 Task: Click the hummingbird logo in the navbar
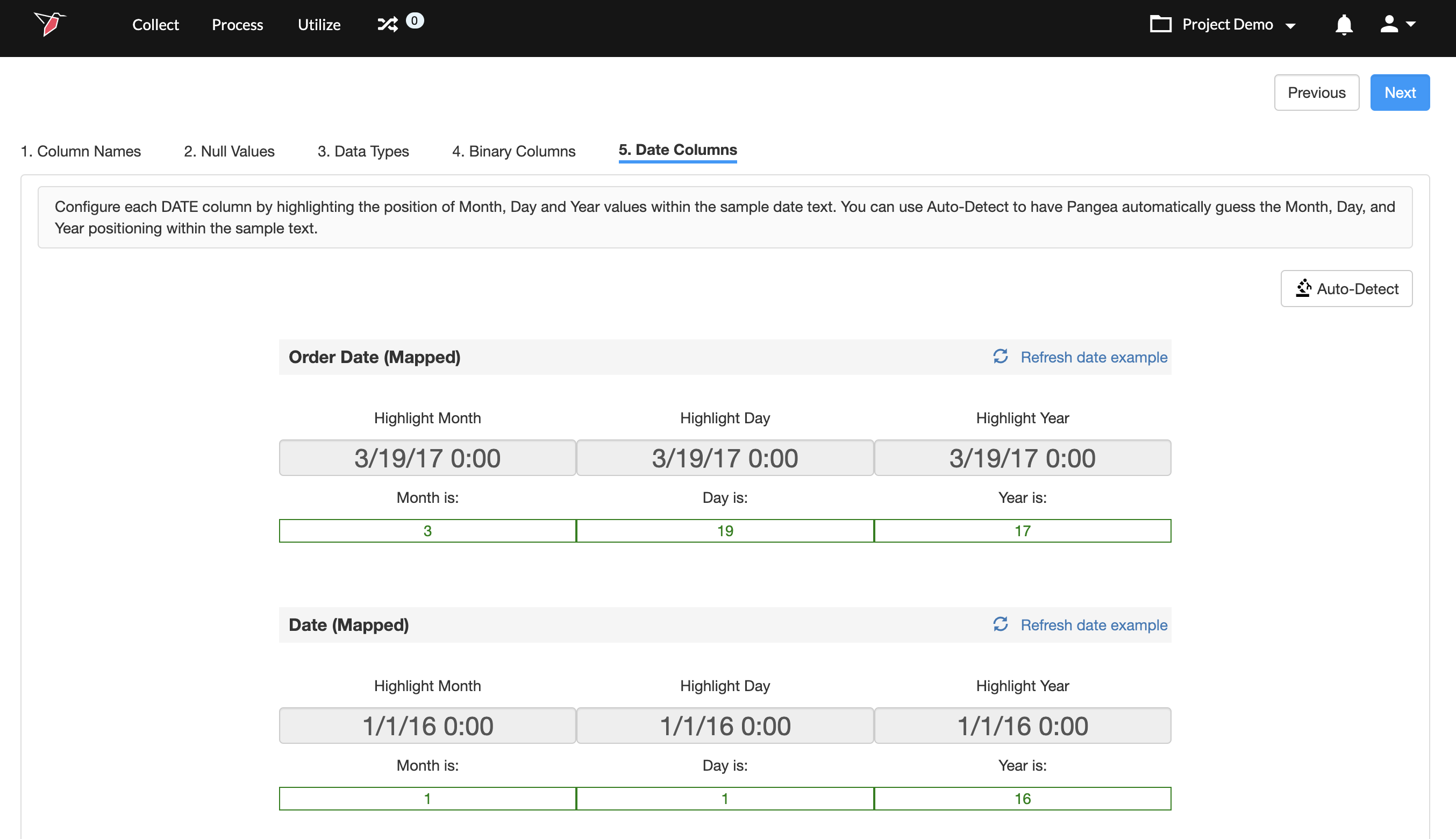click(x=50, y=24)
